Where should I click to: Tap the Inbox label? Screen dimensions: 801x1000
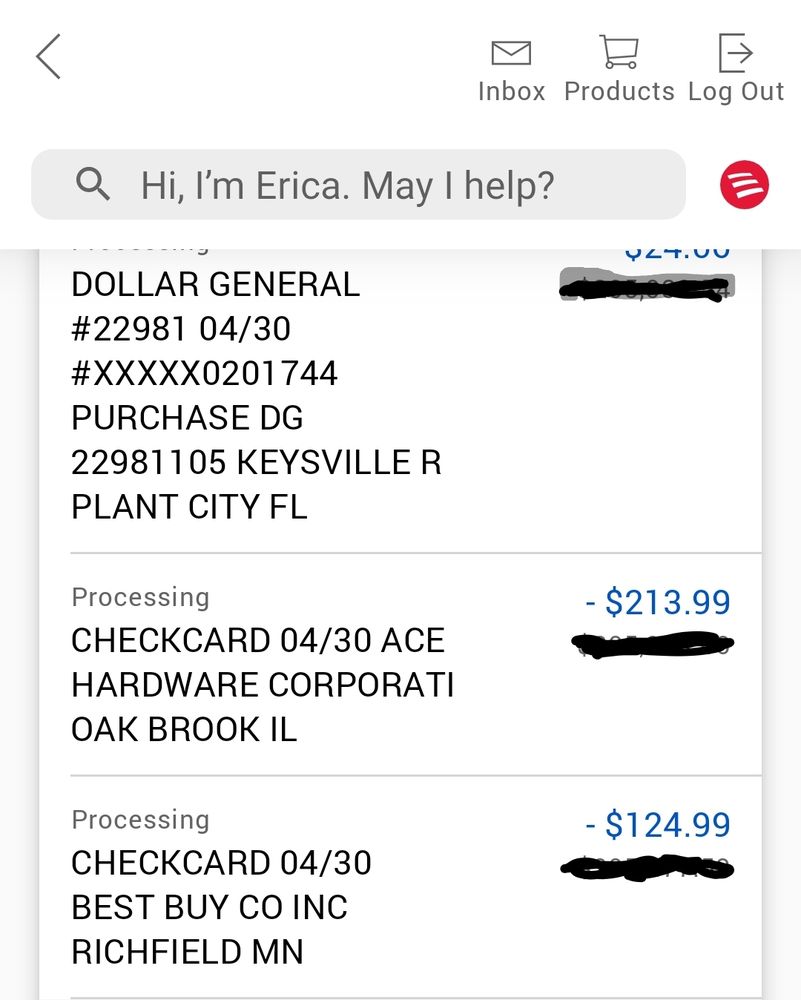(x=511, y=91)
